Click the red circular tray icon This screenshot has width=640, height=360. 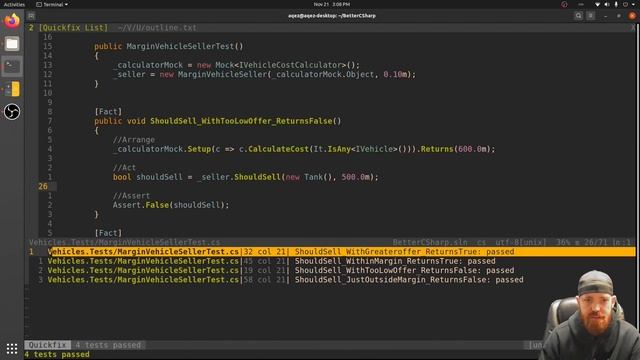tap(564, 4)
